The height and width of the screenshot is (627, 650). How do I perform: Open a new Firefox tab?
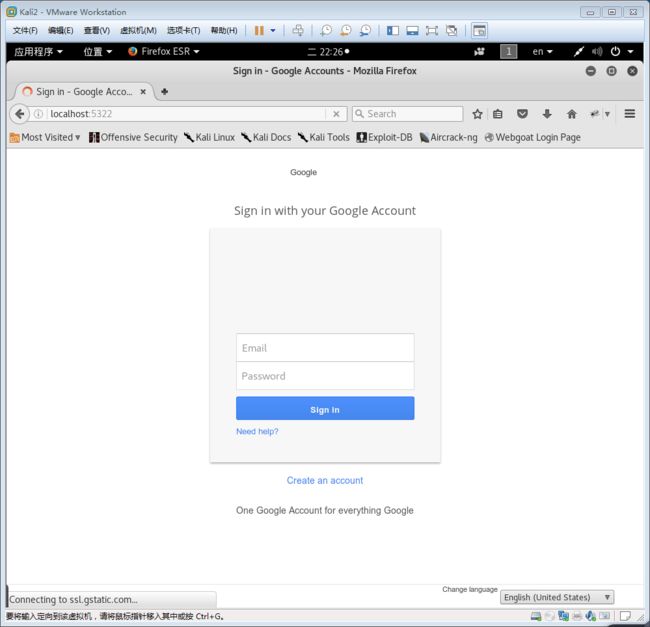click(165, 92)
